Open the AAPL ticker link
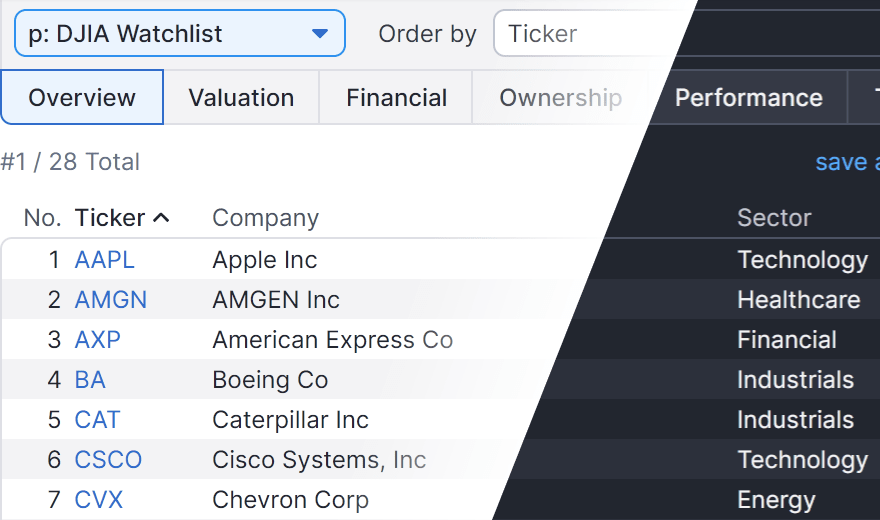The width and height of the screenshot is (880, 520). (104, 260)
